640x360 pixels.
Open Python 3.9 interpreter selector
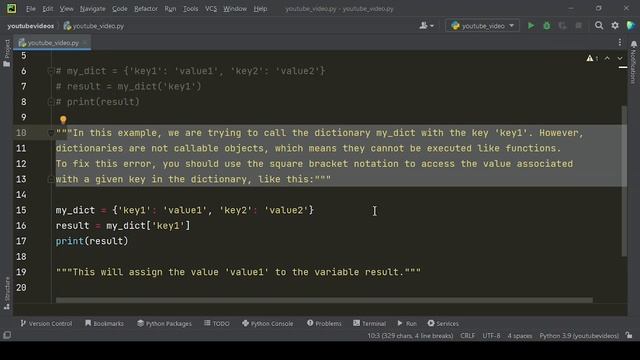(579, 336)
